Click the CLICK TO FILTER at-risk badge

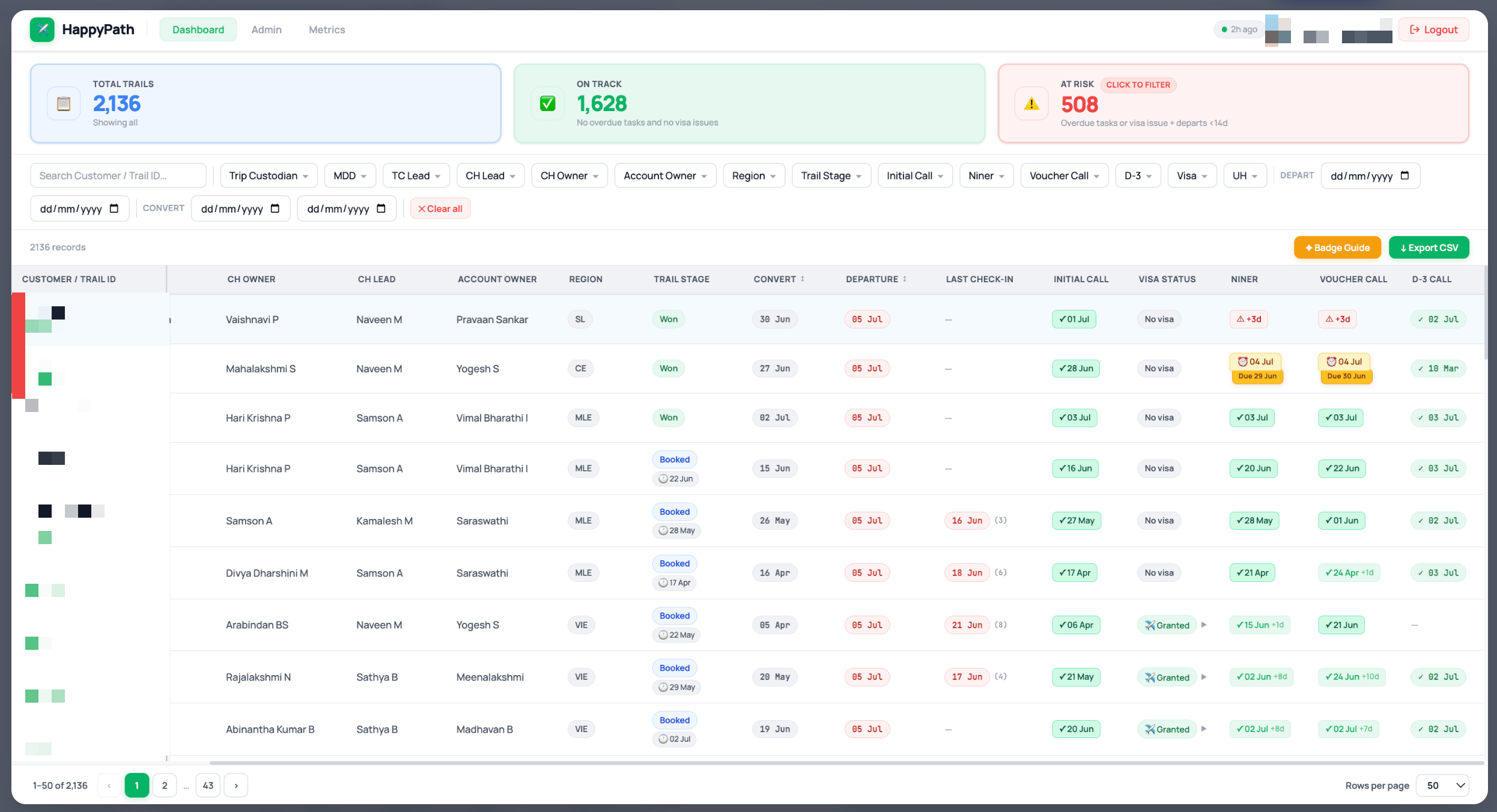click(x=1138, y=85)
